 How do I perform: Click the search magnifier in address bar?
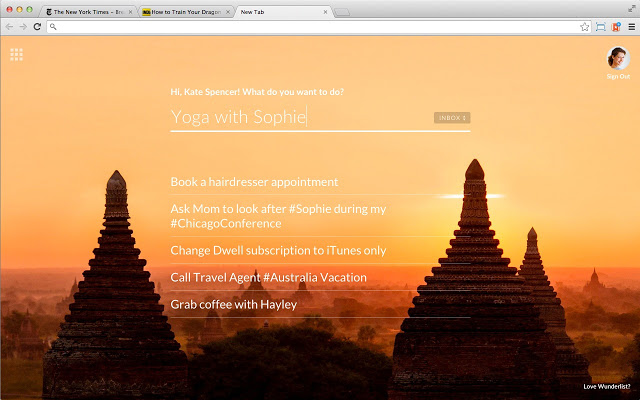(53, 27)
